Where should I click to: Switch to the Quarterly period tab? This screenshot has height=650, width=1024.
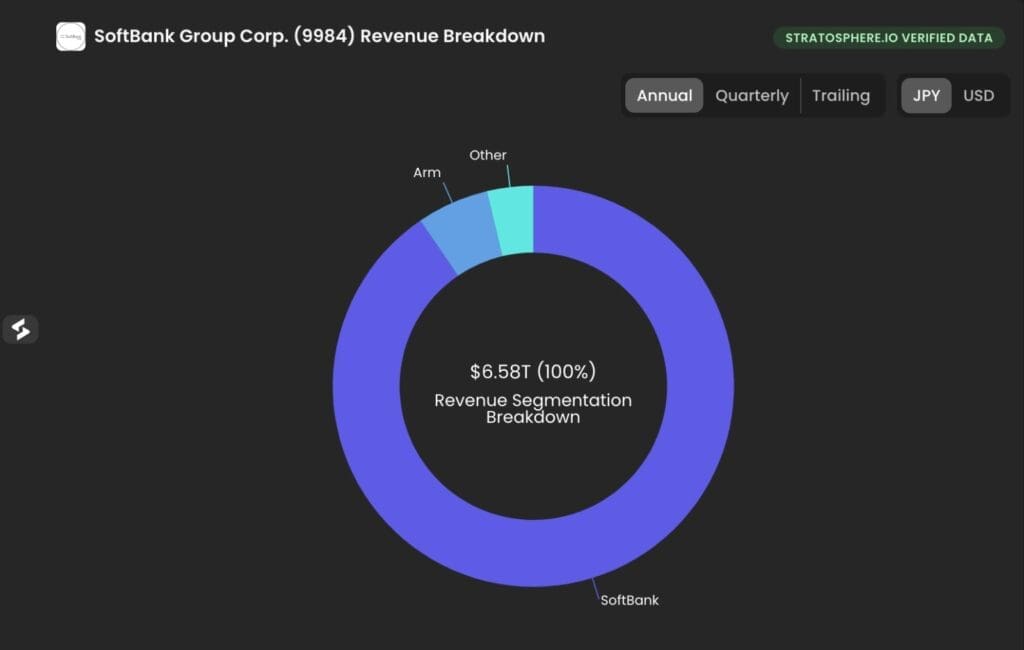(x=752, y=95)
